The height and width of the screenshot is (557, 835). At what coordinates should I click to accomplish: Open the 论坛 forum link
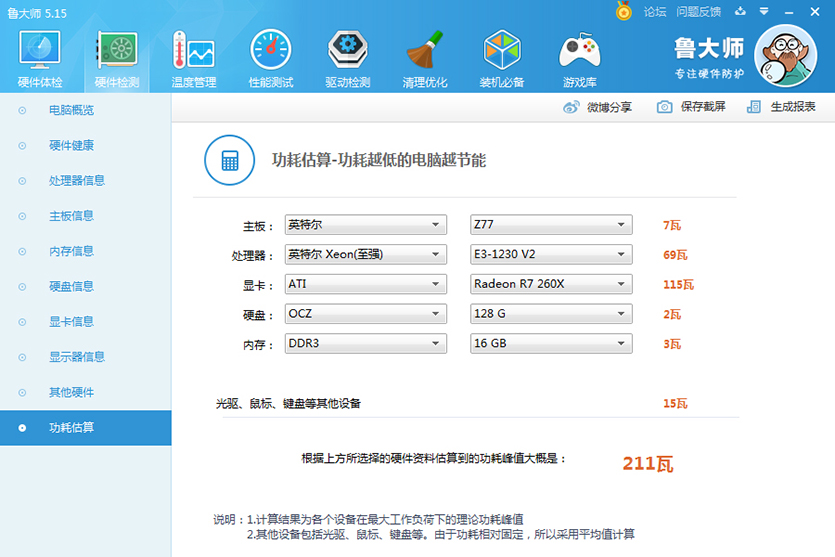pos(654,12)
